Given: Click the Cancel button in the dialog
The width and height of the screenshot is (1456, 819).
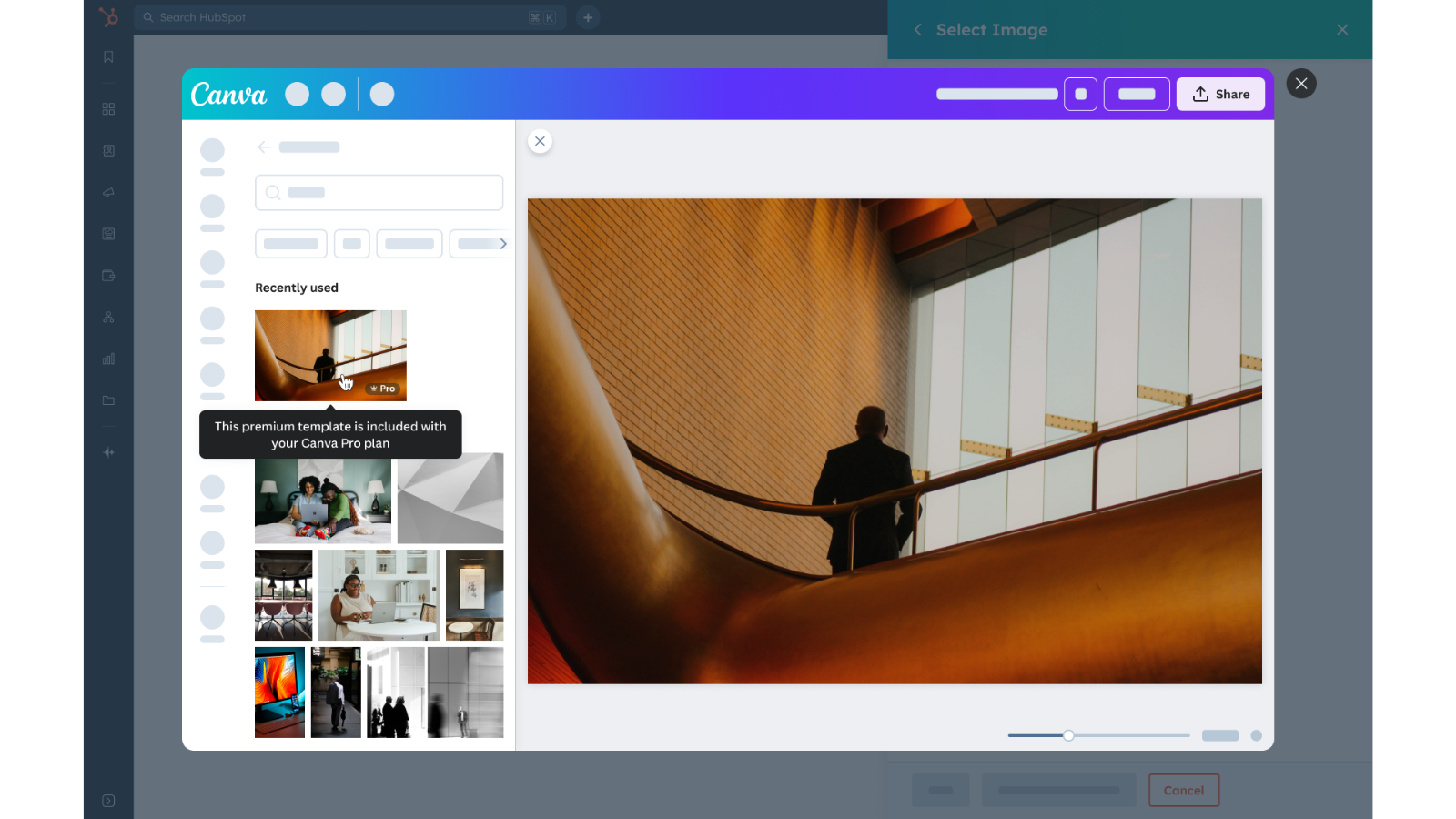Looking at the screenshot, I should (x=1184, y=790).
